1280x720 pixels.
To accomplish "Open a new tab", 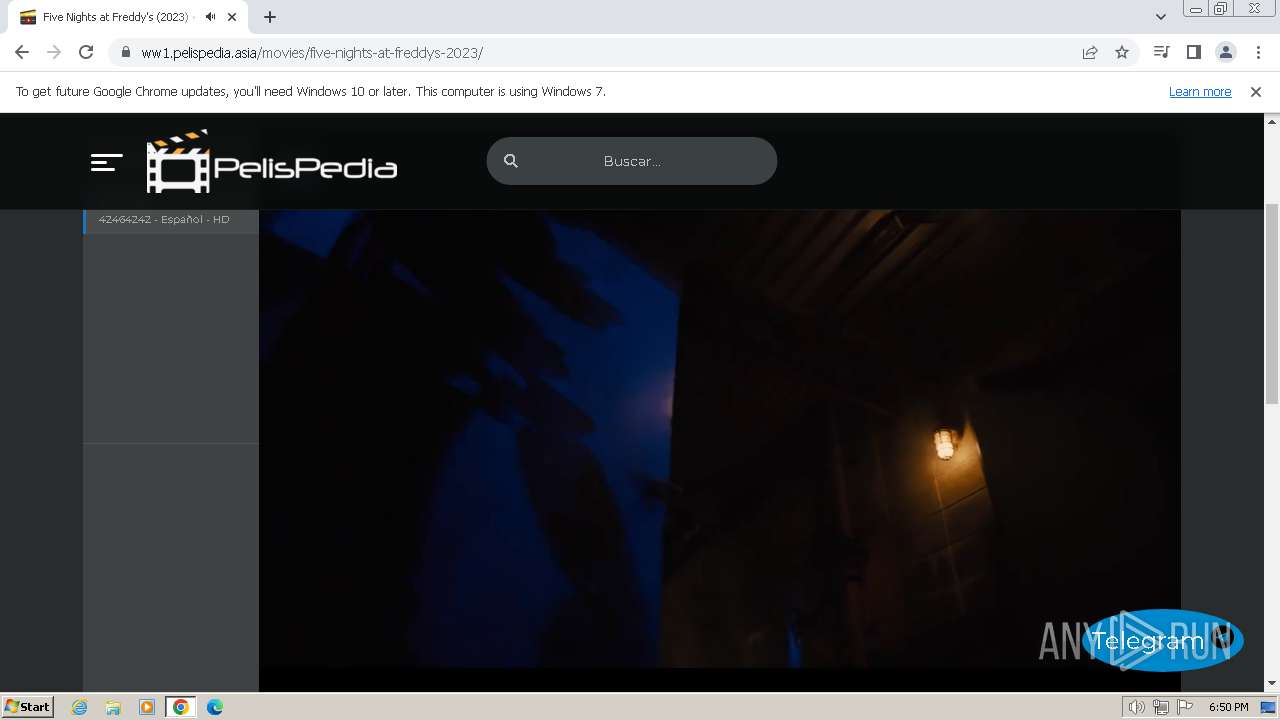I will (x=270, y=17).
